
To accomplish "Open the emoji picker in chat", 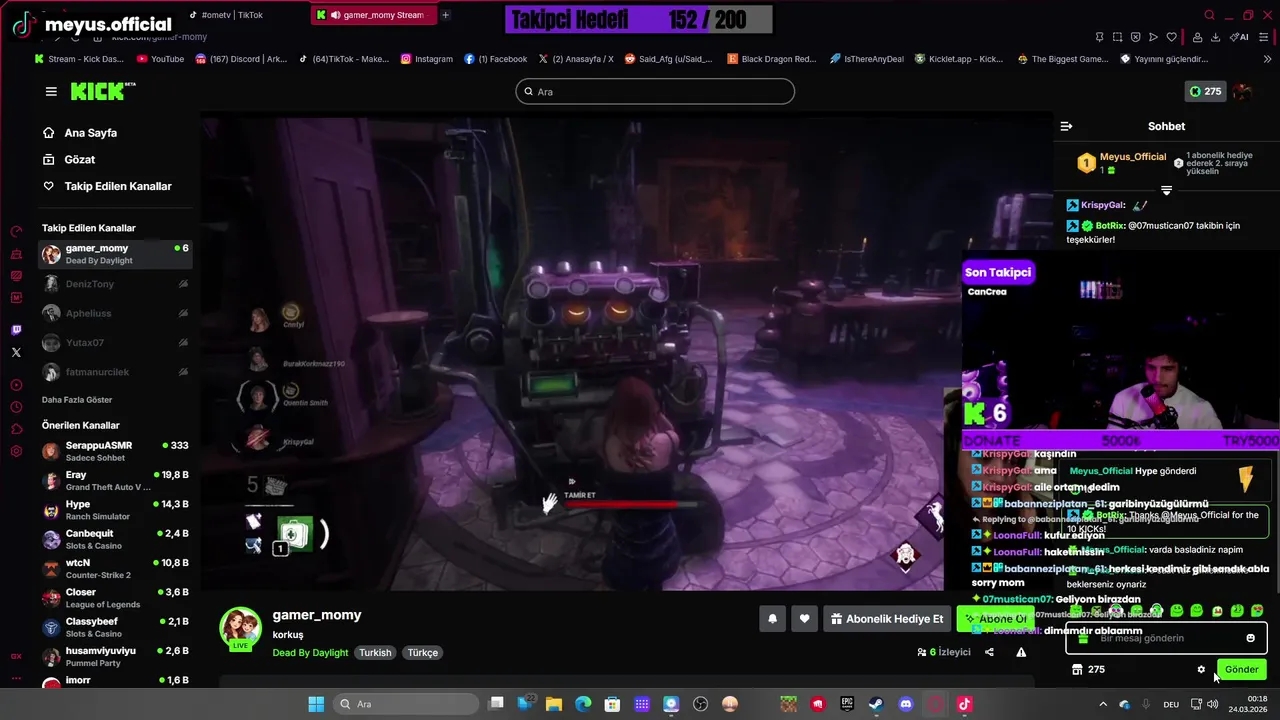I will pos(1250,638).
